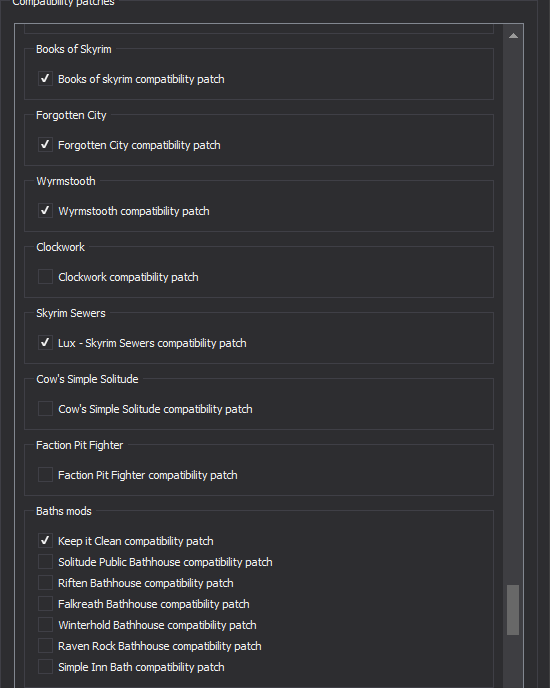Image resolution: width=550 pixels, height=688 pixels.
Task: Click the vertical scrollbar thumb
Action: click(x=513, y=610)
